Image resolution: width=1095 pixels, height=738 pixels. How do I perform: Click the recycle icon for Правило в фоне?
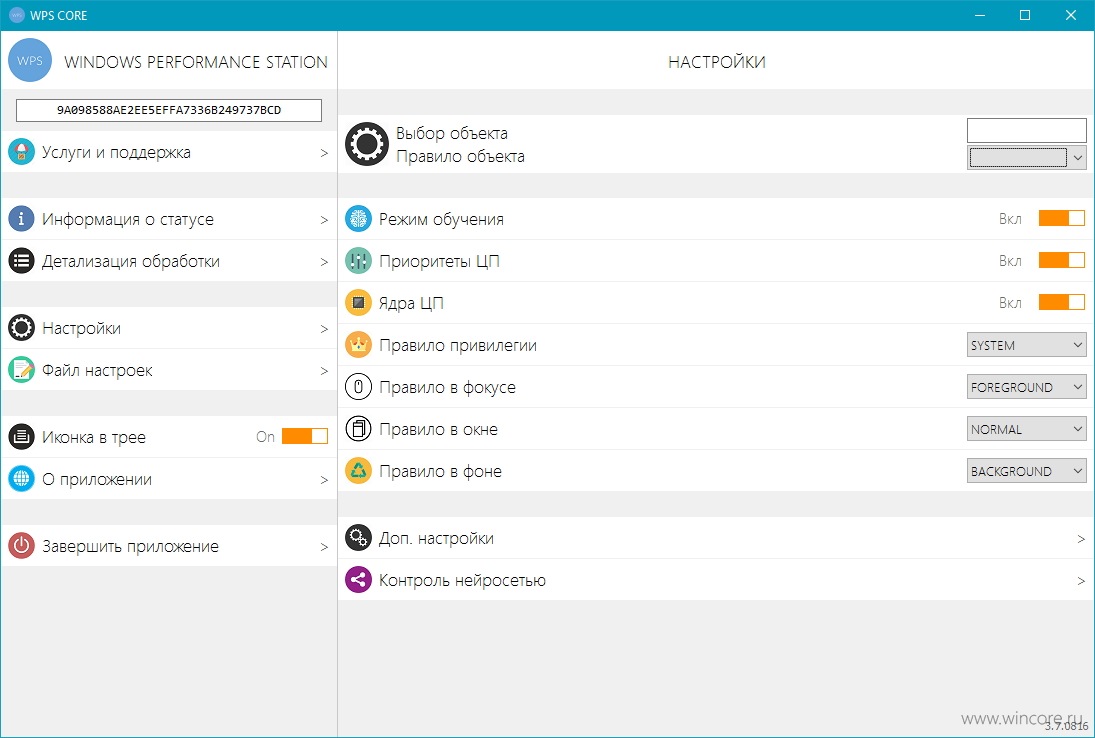[x=358, y=471]
